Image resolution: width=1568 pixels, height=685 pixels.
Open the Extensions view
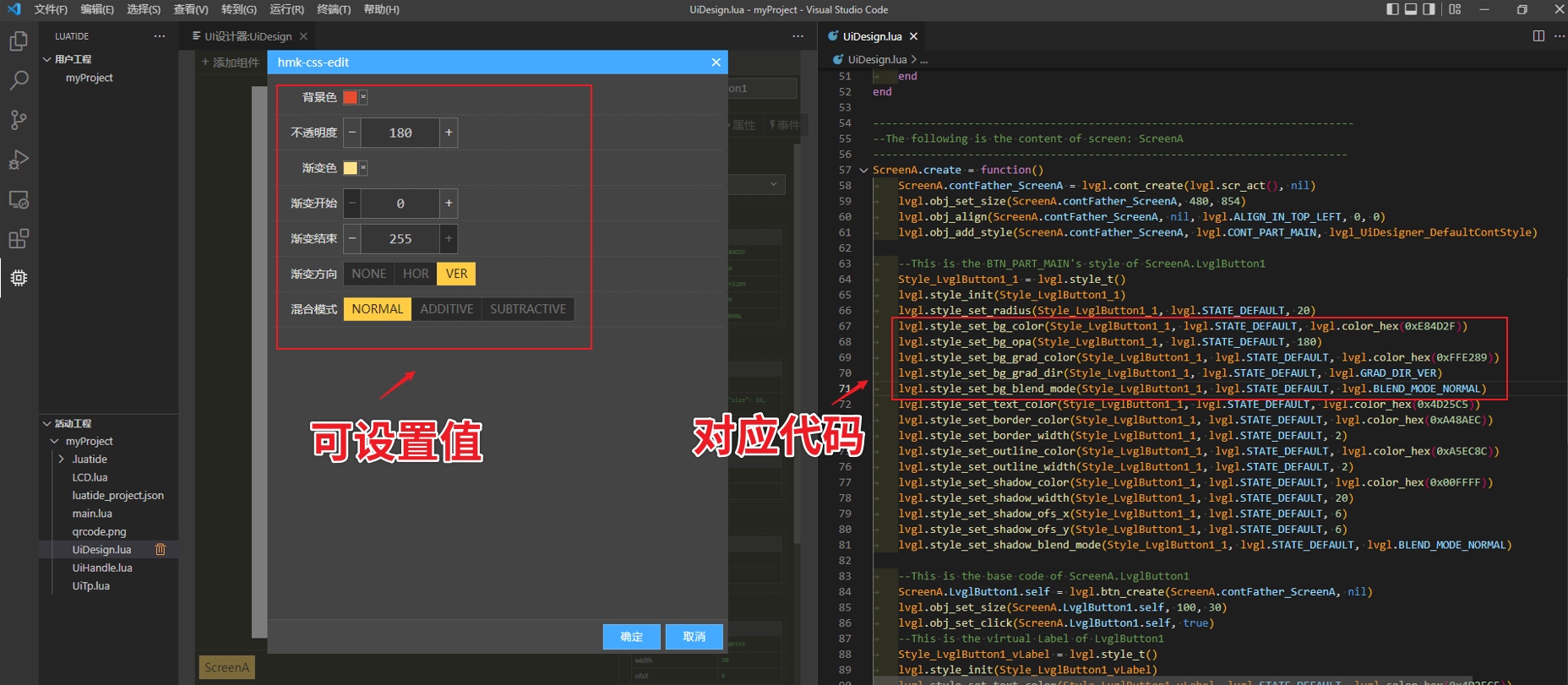(x=19, y=238)
